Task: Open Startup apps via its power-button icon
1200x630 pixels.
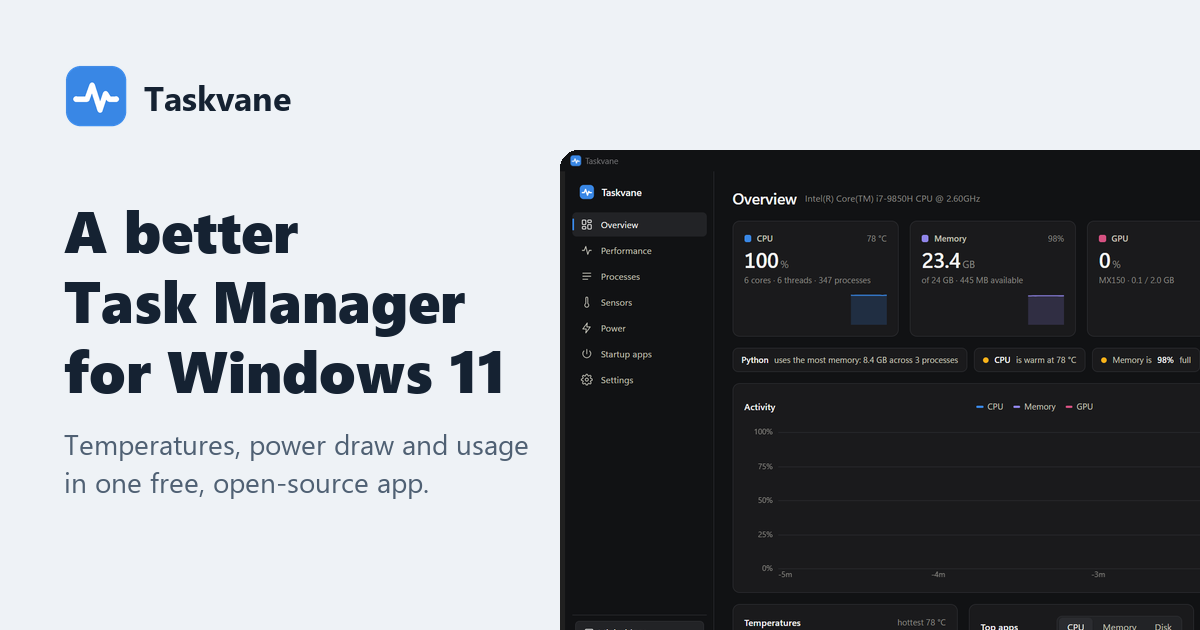Action: point(587,354)
